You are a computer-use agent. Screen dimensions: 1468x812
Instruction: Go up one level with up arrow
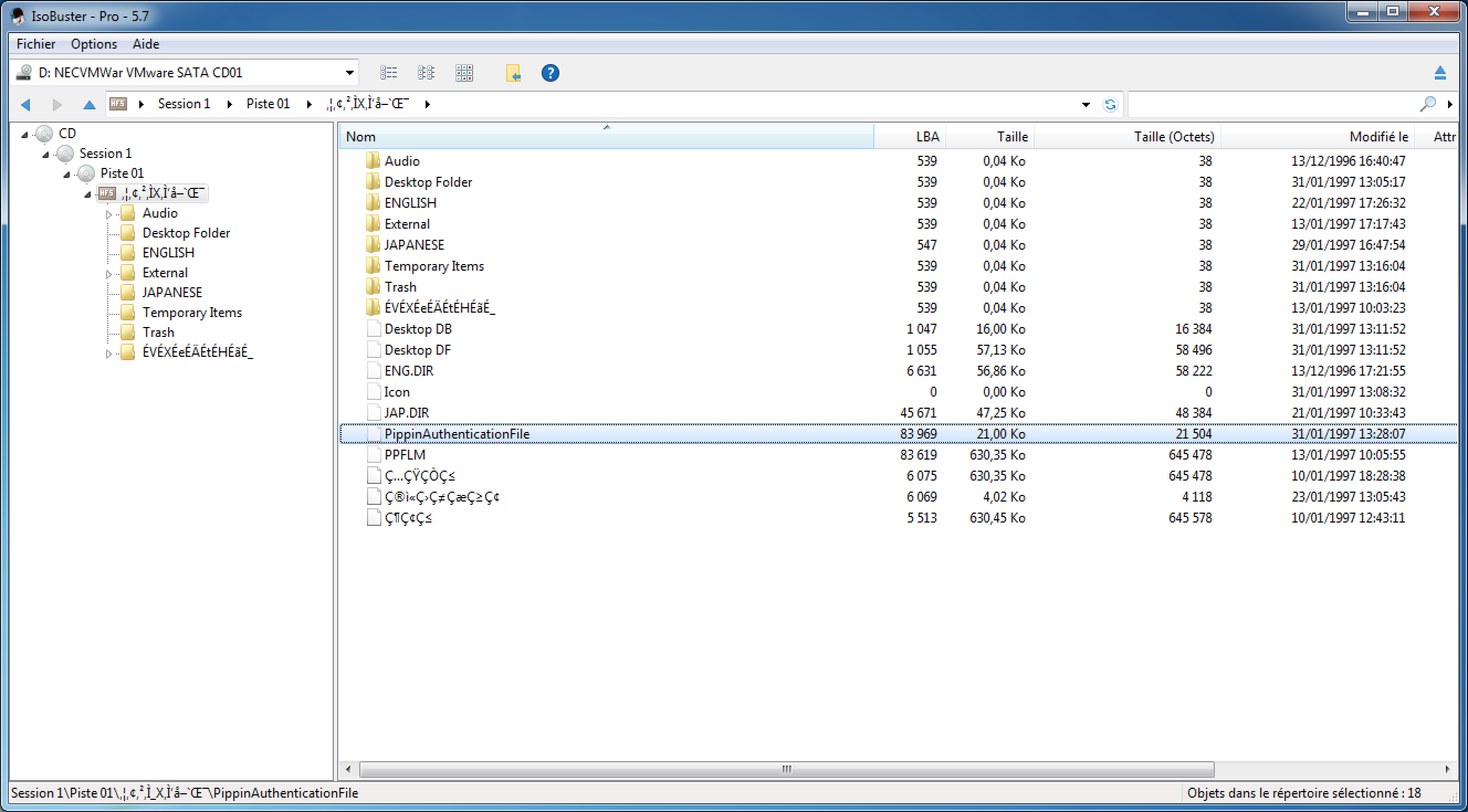(90, 104)
